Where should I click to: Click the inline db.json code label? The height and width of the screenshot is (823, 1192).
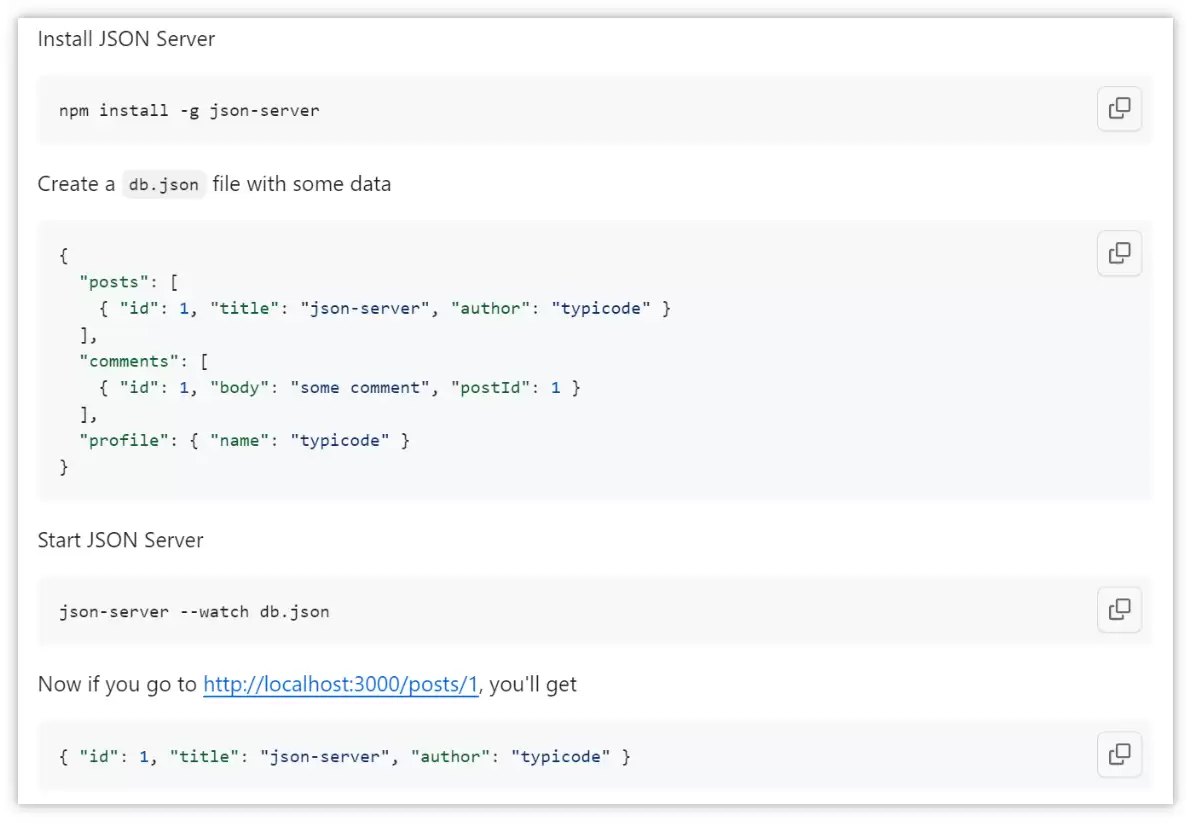163,185
